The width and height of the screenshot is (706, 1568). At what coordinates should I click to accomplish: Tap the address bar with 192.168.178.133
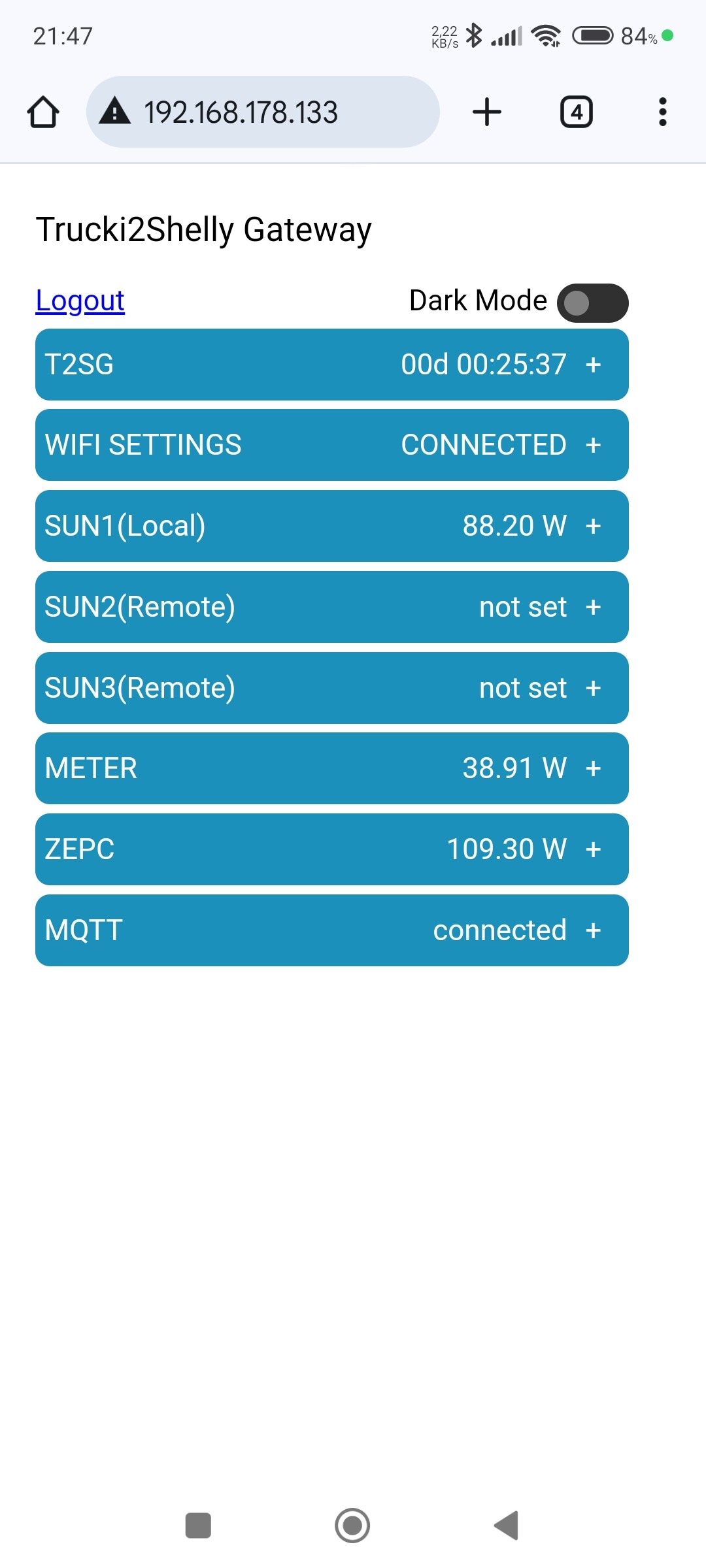tap(261, 112)
